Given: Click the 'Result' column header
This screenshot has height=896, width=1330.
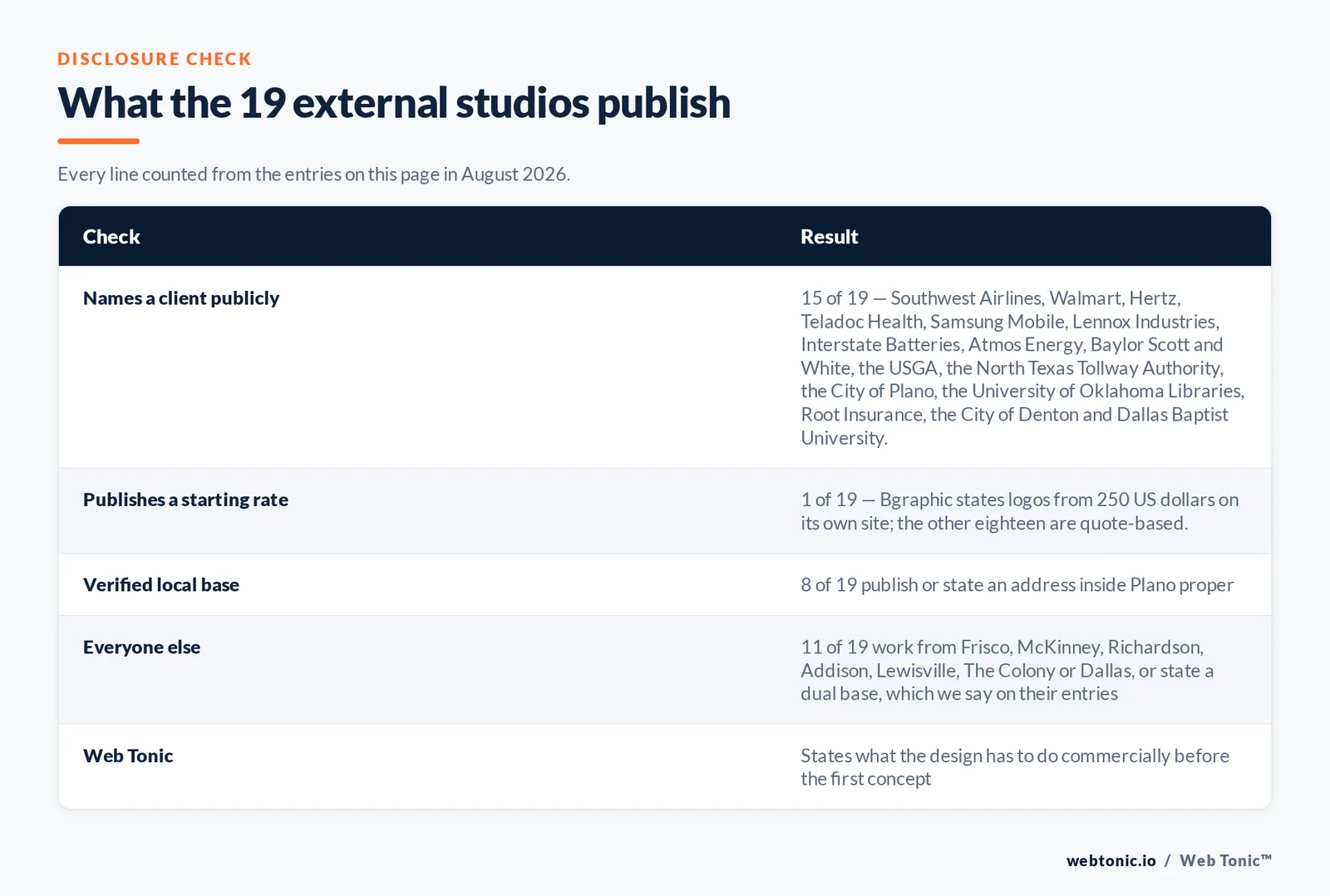Looking at the screenshot, I should 829,237.
